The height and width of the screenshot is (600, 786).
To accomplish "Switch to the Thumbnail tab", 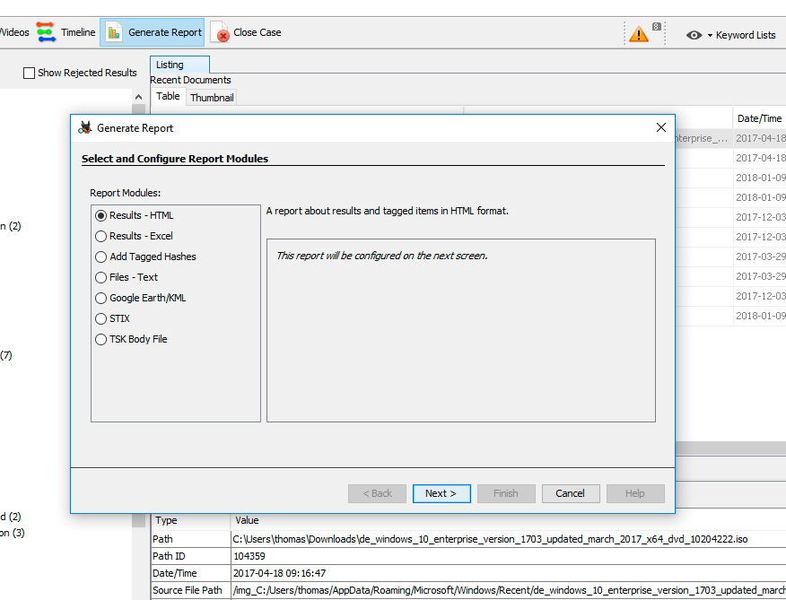I will tap(211, 97).
